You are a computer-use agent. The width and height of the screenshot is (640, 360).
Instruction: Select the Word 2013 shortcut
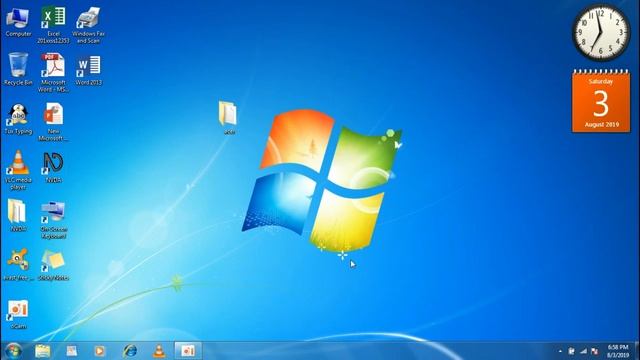[x=88, y=69]
